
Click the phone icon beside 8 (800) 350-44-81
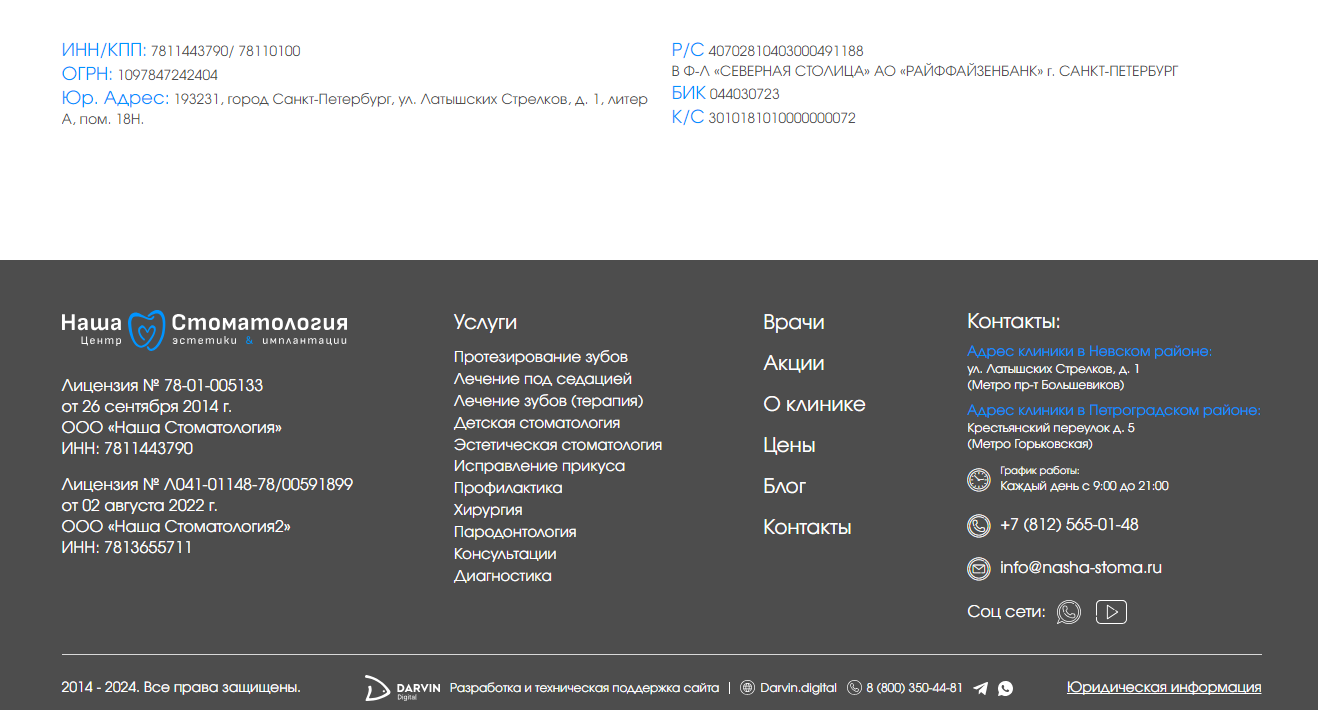[x=854, y=688]
